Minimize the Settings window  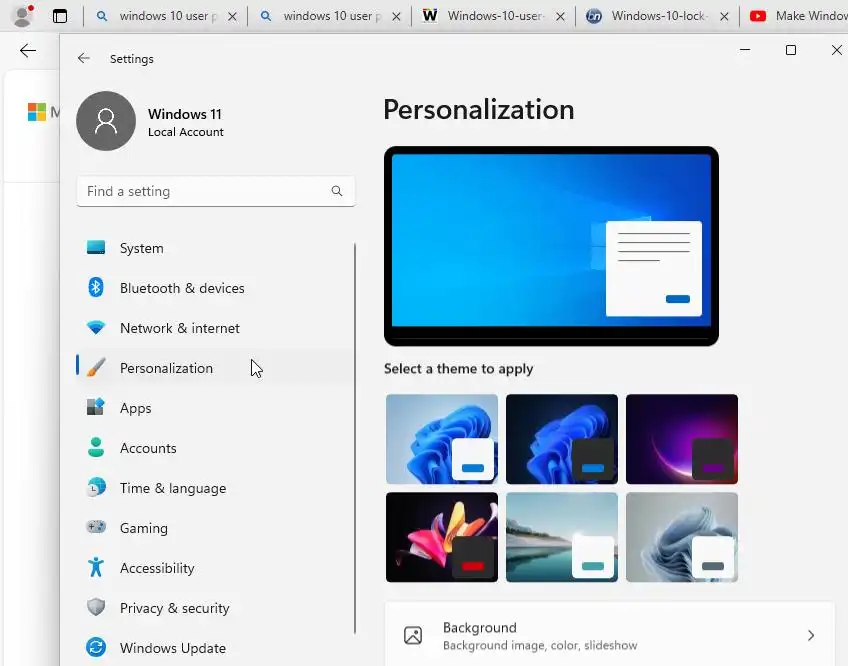point(745,50)
